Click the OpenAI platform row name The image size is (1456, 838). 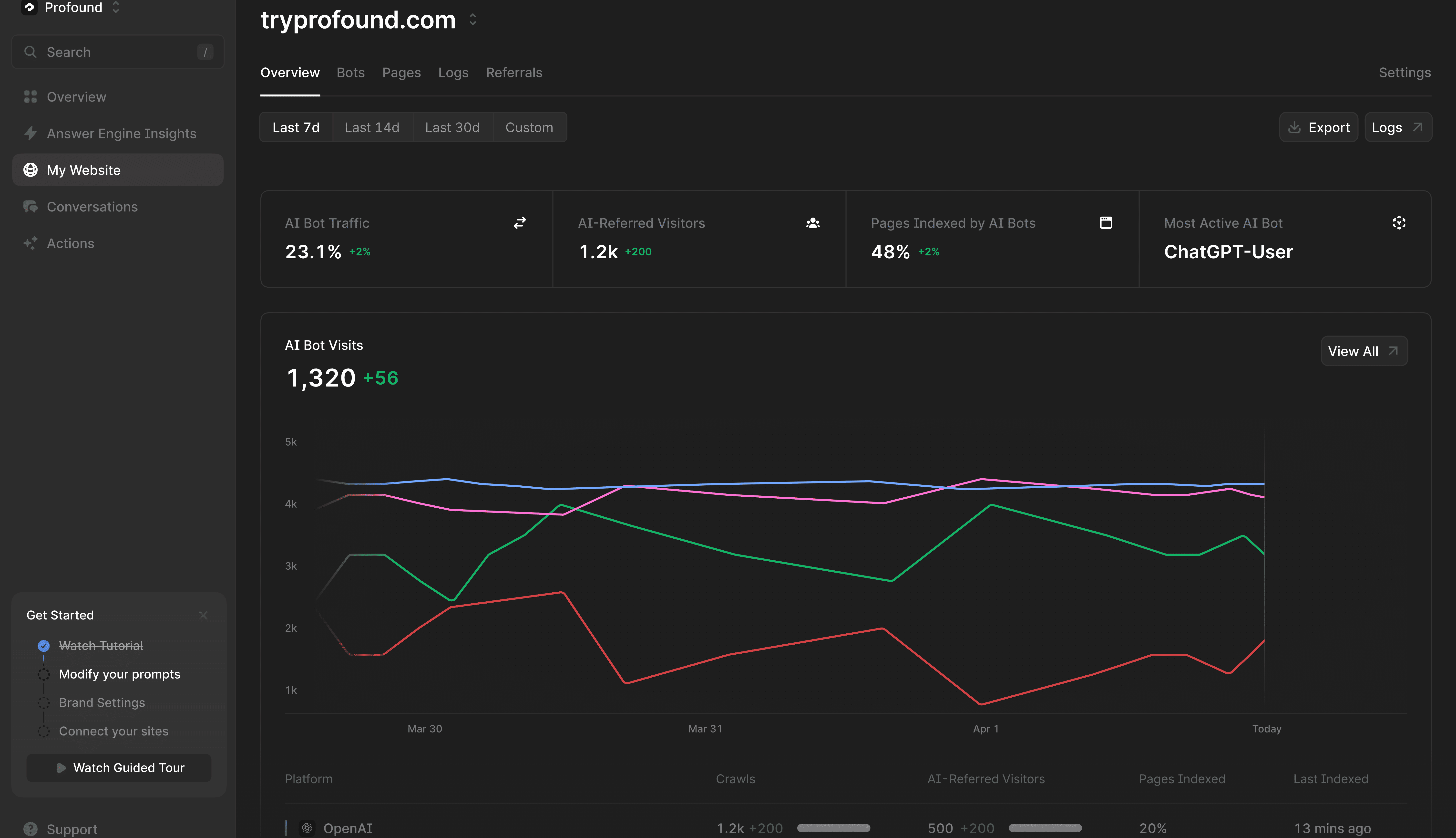pyautogui.click(x=348, y=828)
